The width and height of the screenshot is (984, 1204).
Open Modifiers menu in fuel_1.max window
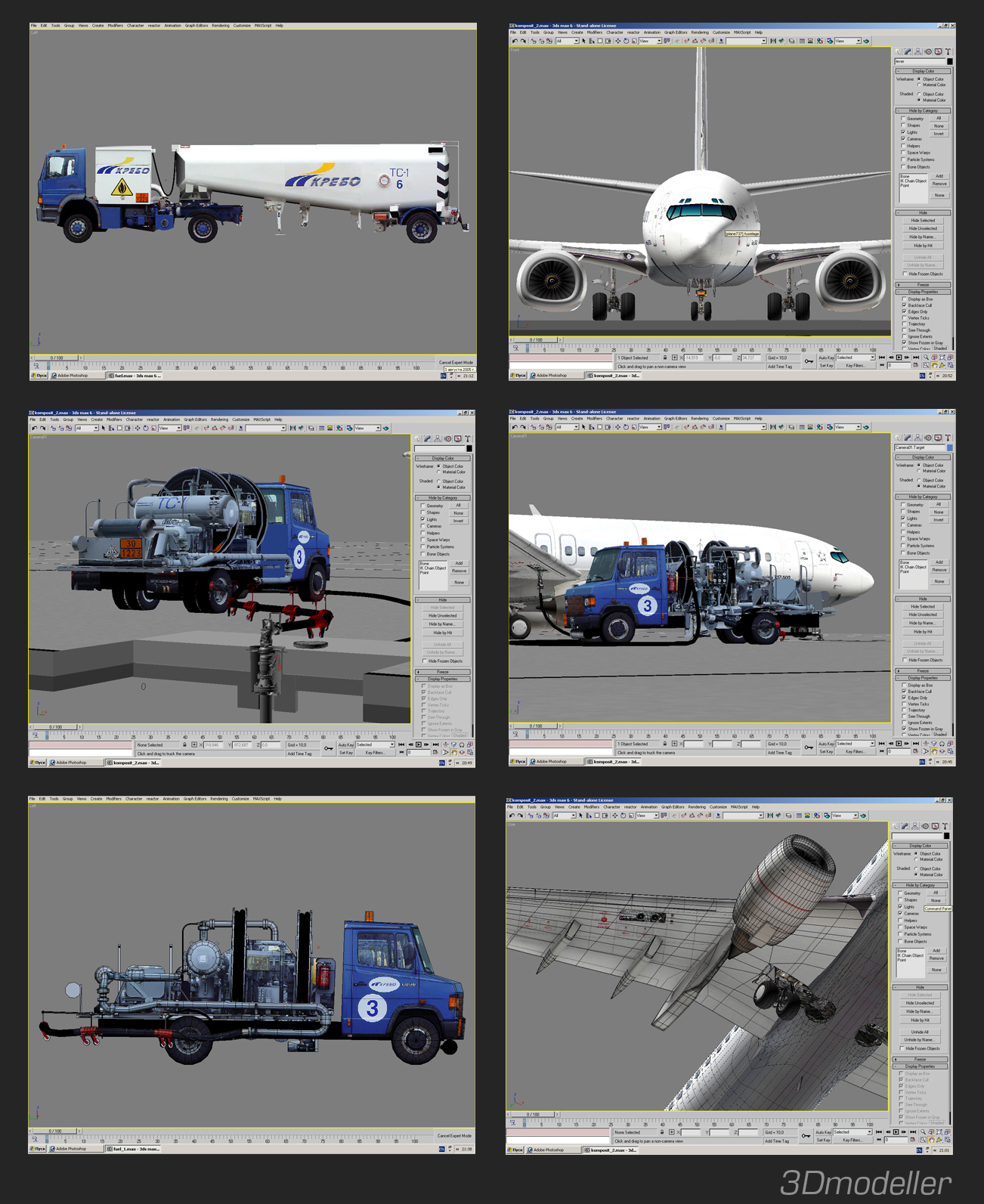[x=113, y=799]
